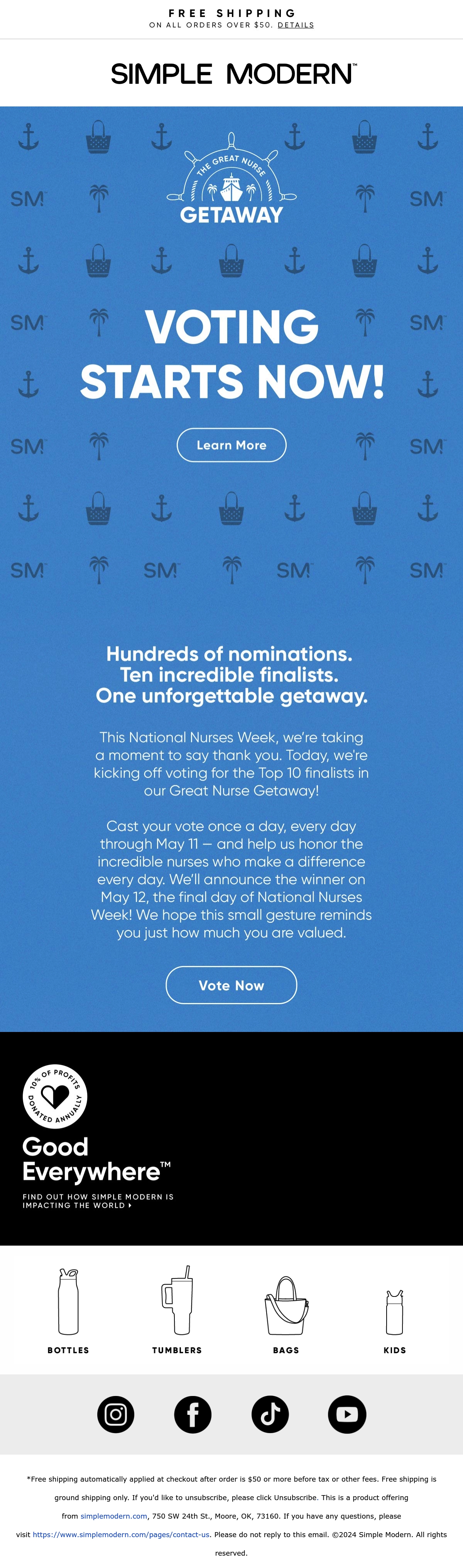Open the YouTube social icon
The image size is (463, 1568).
coord(347,1414)
